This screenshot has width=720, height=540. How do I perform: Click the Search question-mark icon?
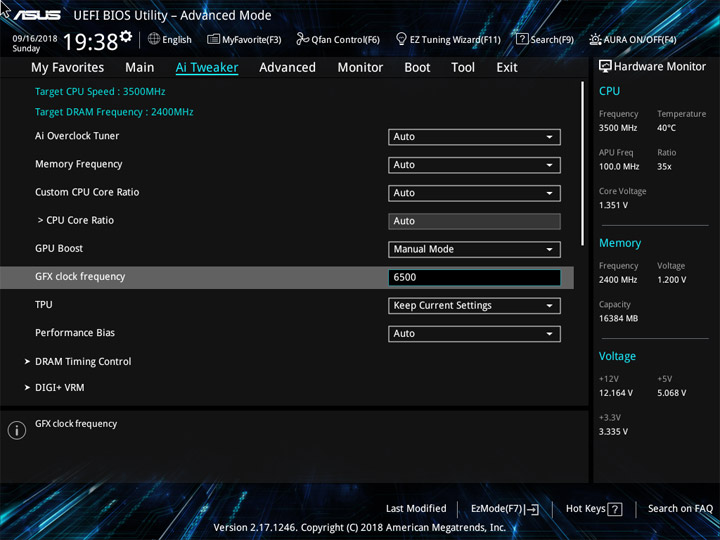click(522, 39)
